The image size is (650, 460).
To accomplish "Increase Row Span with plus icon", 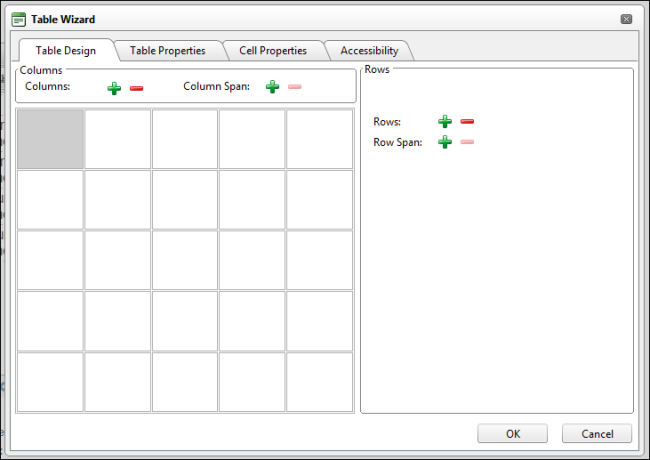I will point(445,142).
